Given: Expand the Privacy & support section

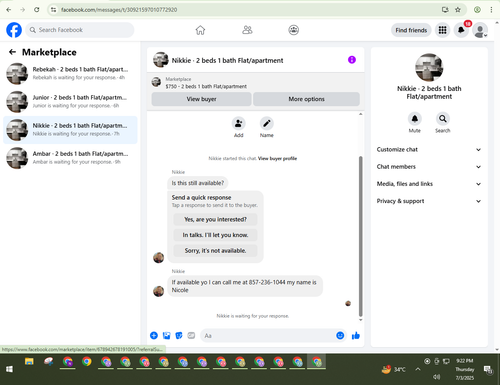Looking at the screenshot, I should click(x=429, y=201).
